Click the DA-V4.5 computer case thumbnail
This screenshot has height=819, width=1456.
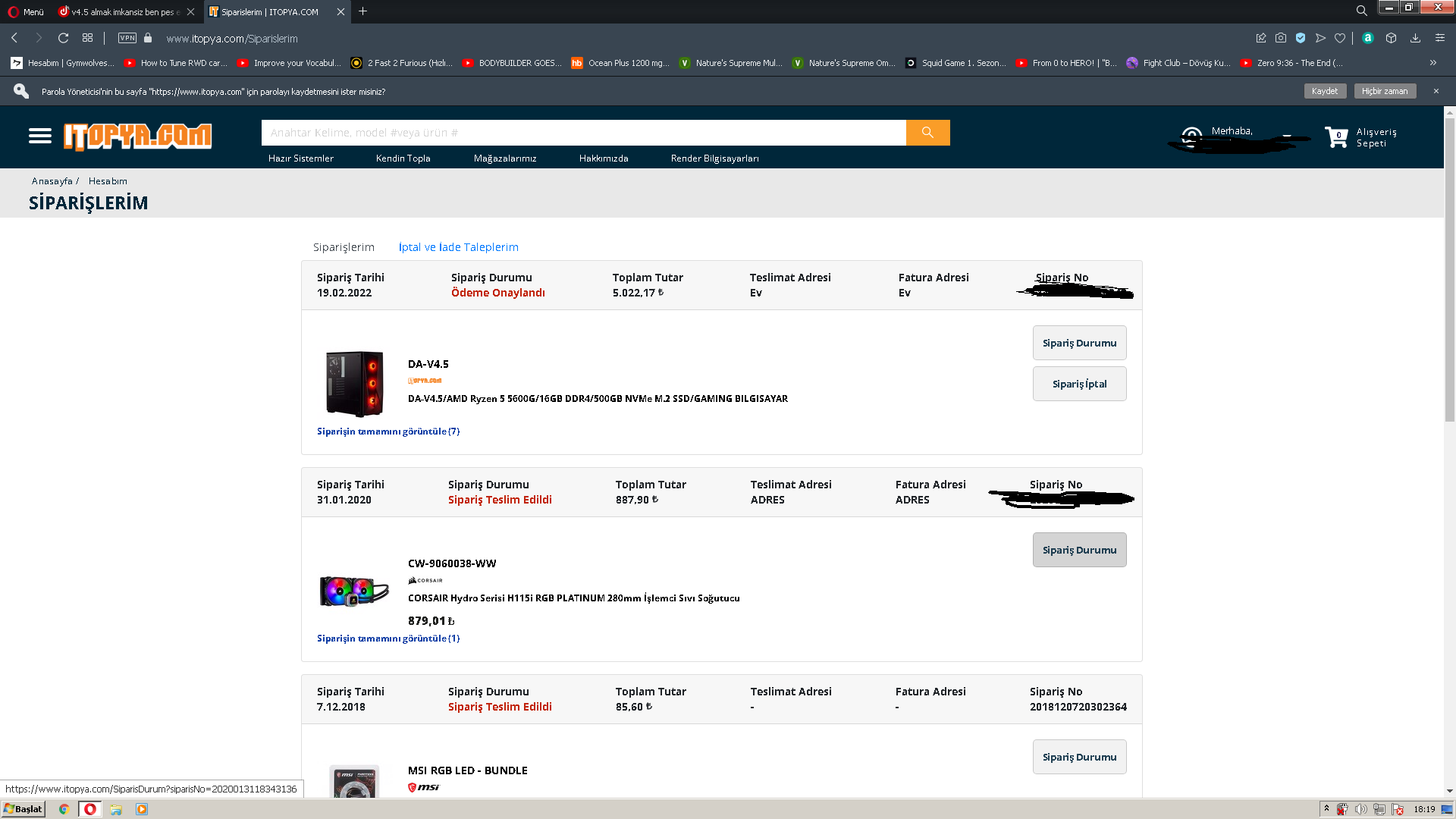(354, 383)
